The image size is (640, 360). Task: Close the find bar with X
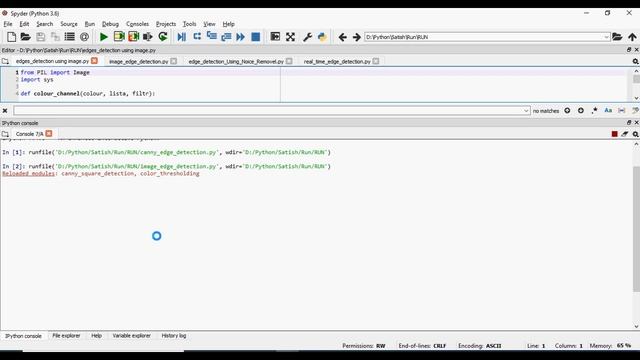[5, 111]
